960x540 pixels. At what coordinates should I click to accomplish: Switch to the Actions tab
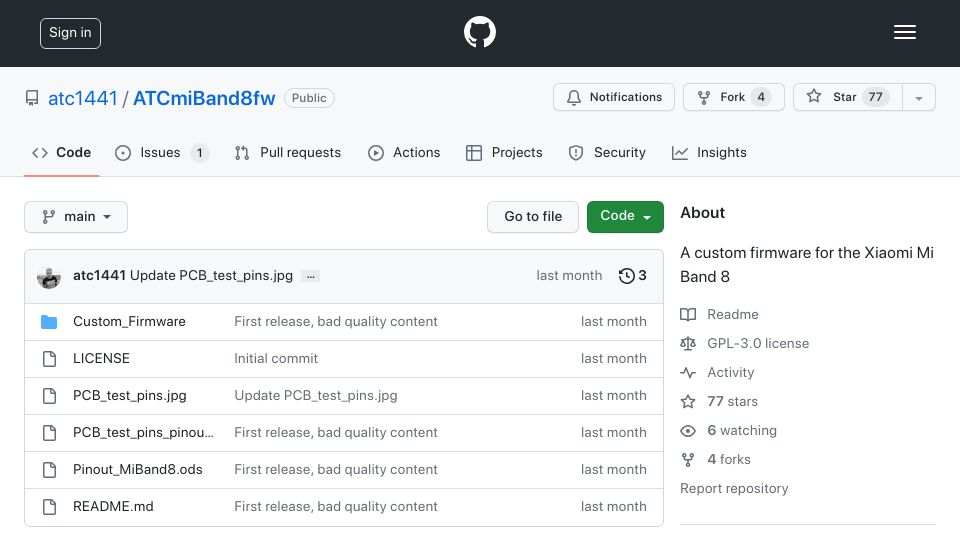[404, 153]
